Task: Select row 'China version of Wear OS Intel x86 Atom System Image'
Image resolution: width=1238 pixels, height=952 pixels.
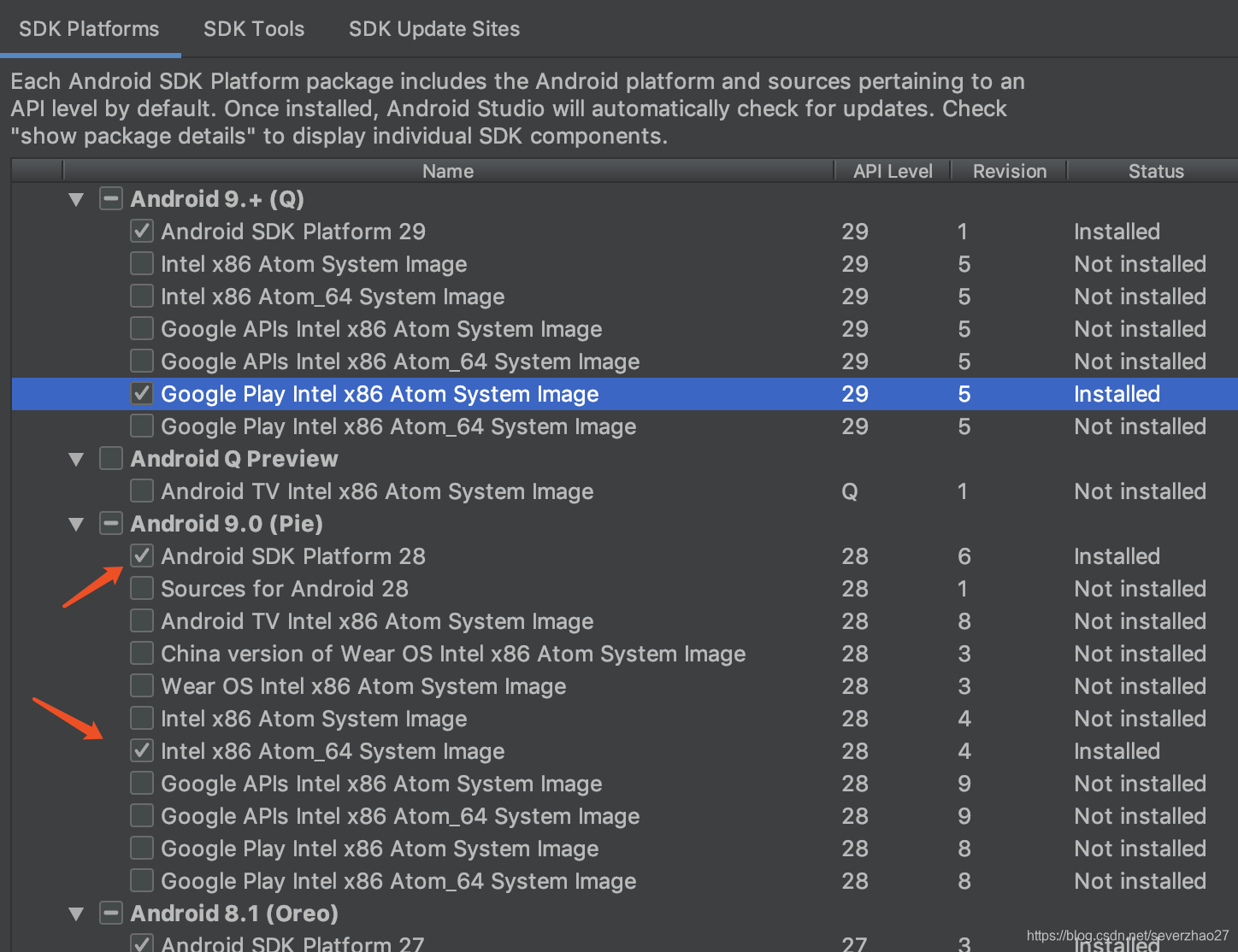Action: [x=625, y=654]
